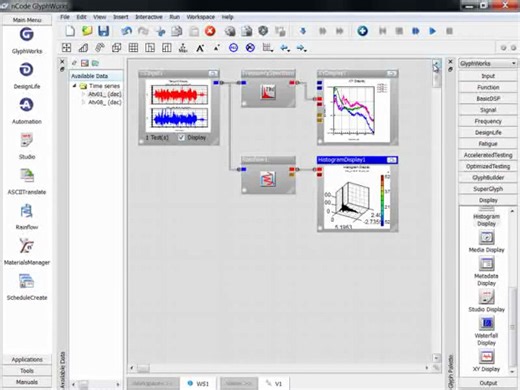Open the Frequency palette category
The image size is (520, 390).
pos(488,121)
